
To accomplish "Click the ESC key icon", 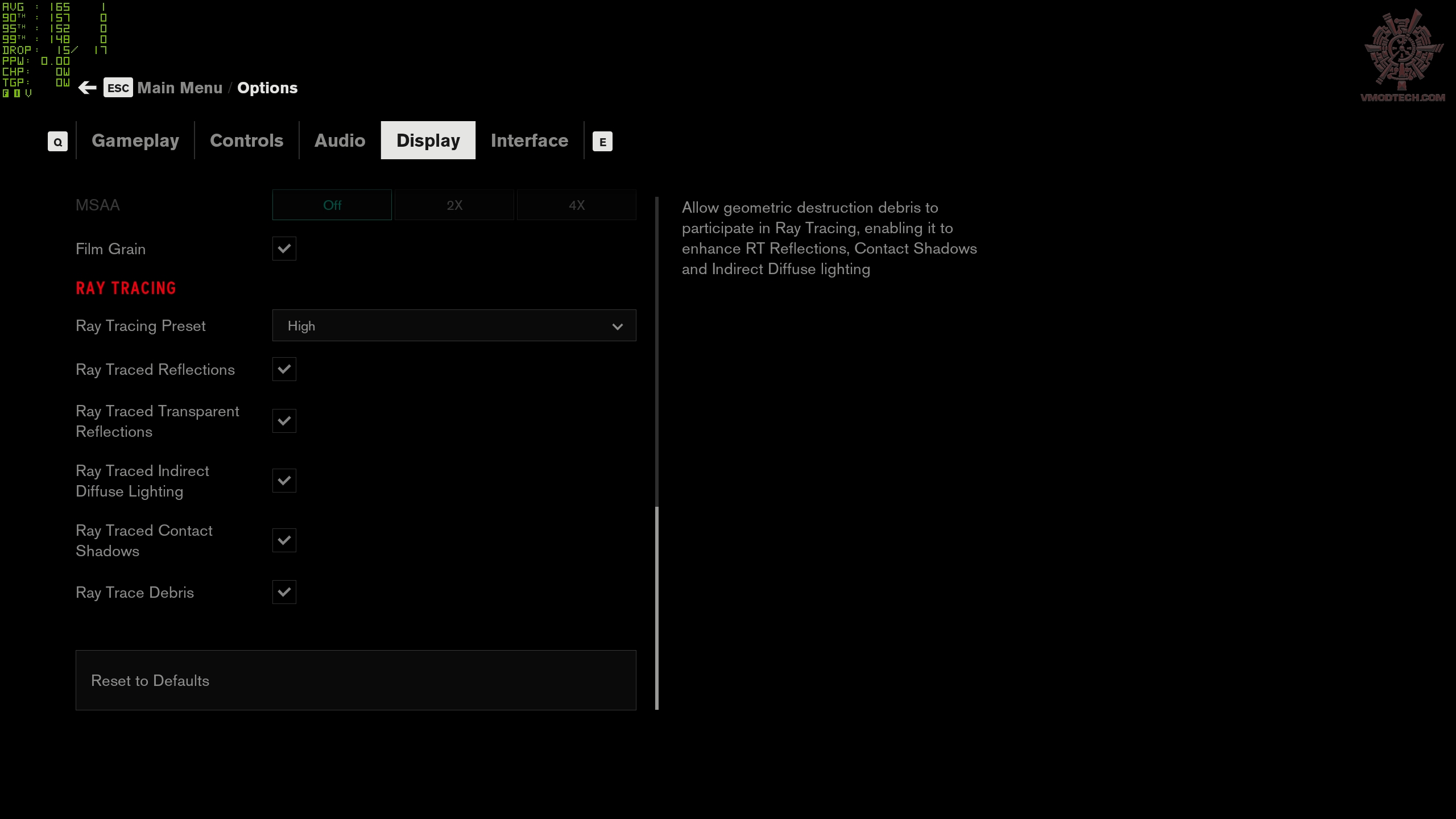I will 118,88.
